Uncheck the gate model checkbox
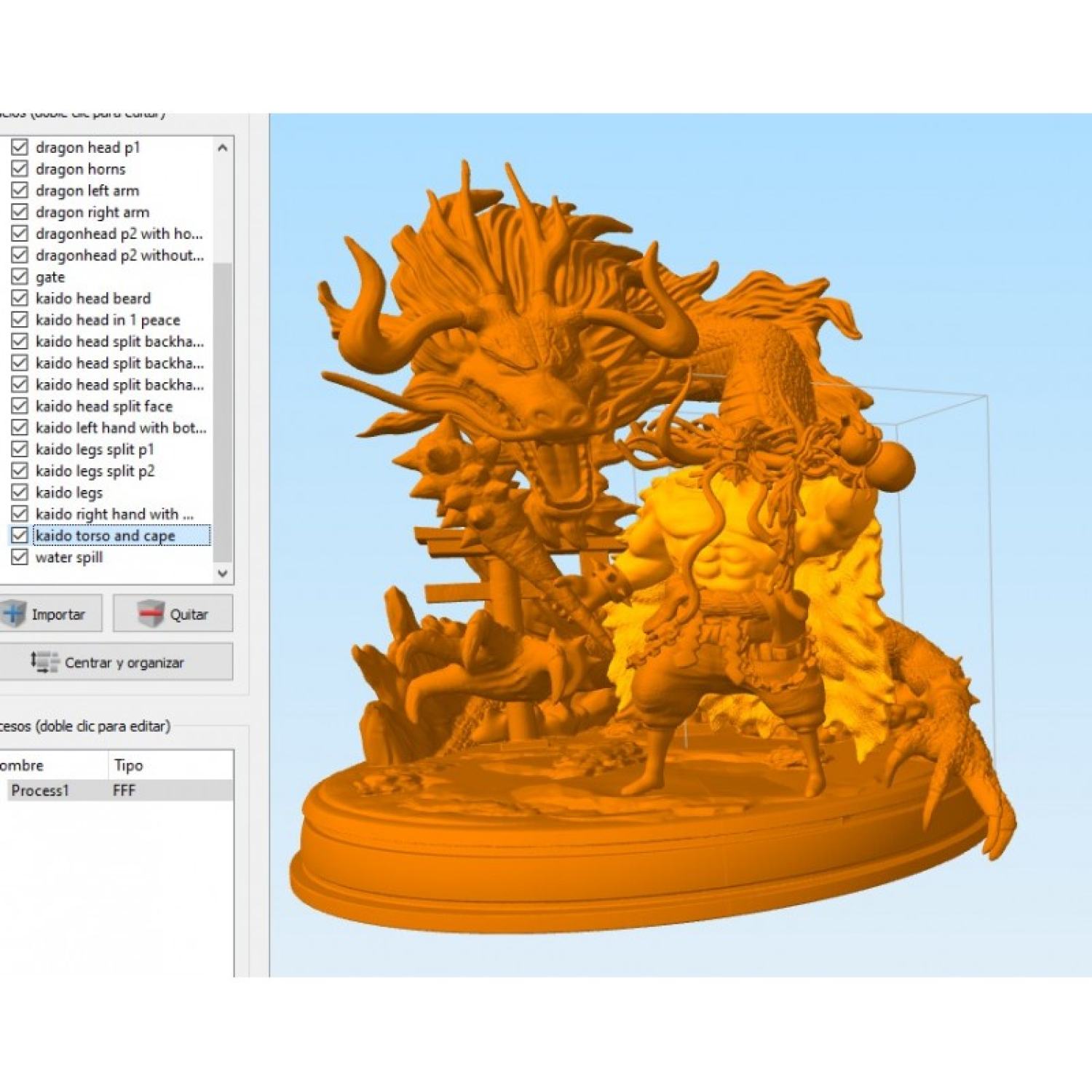The width and height of the screenshot is (1092, 1092). pyautogui.click(x=20, y=277)
